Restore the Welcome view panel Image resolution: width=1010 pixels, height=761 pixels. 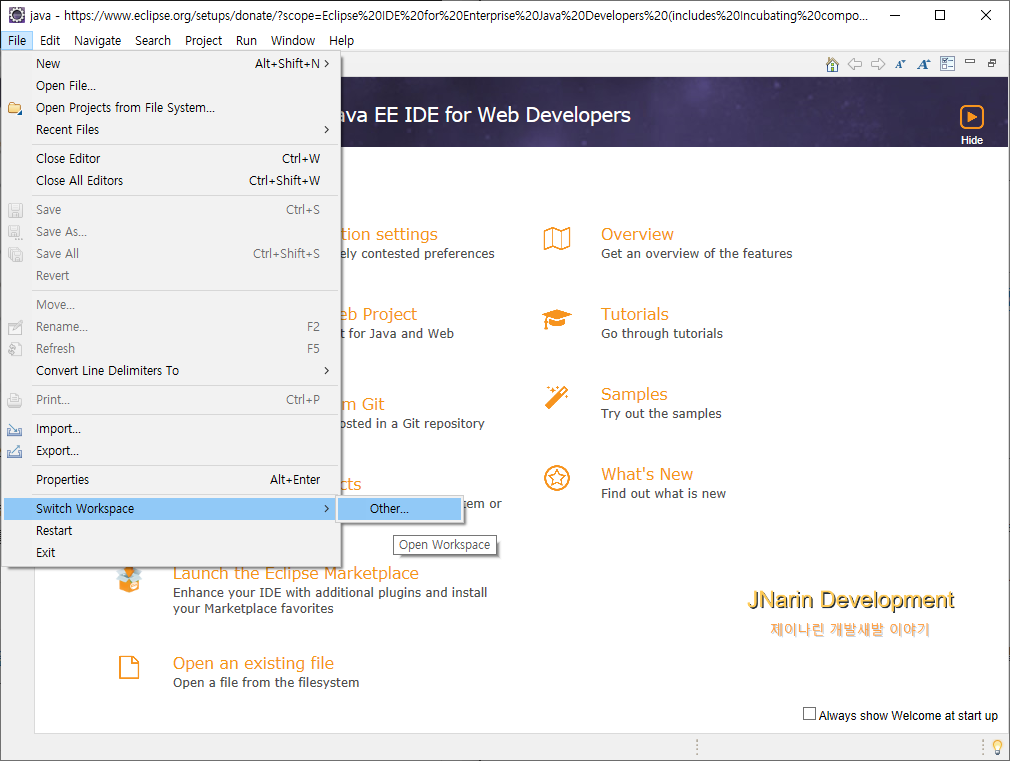coord(992,63)
